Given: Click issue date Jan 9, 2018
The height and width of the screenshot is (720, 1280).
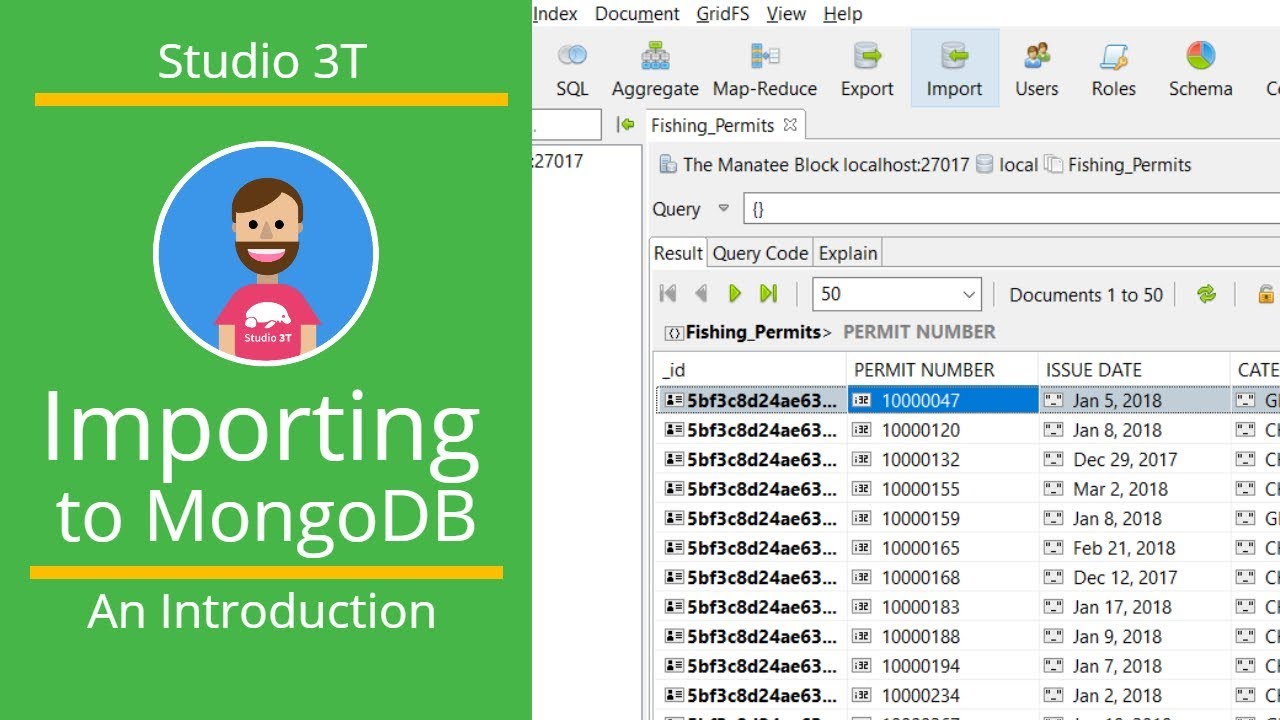Looking at the screenshot, I should pyautogui.click(x=1135, y=636).
